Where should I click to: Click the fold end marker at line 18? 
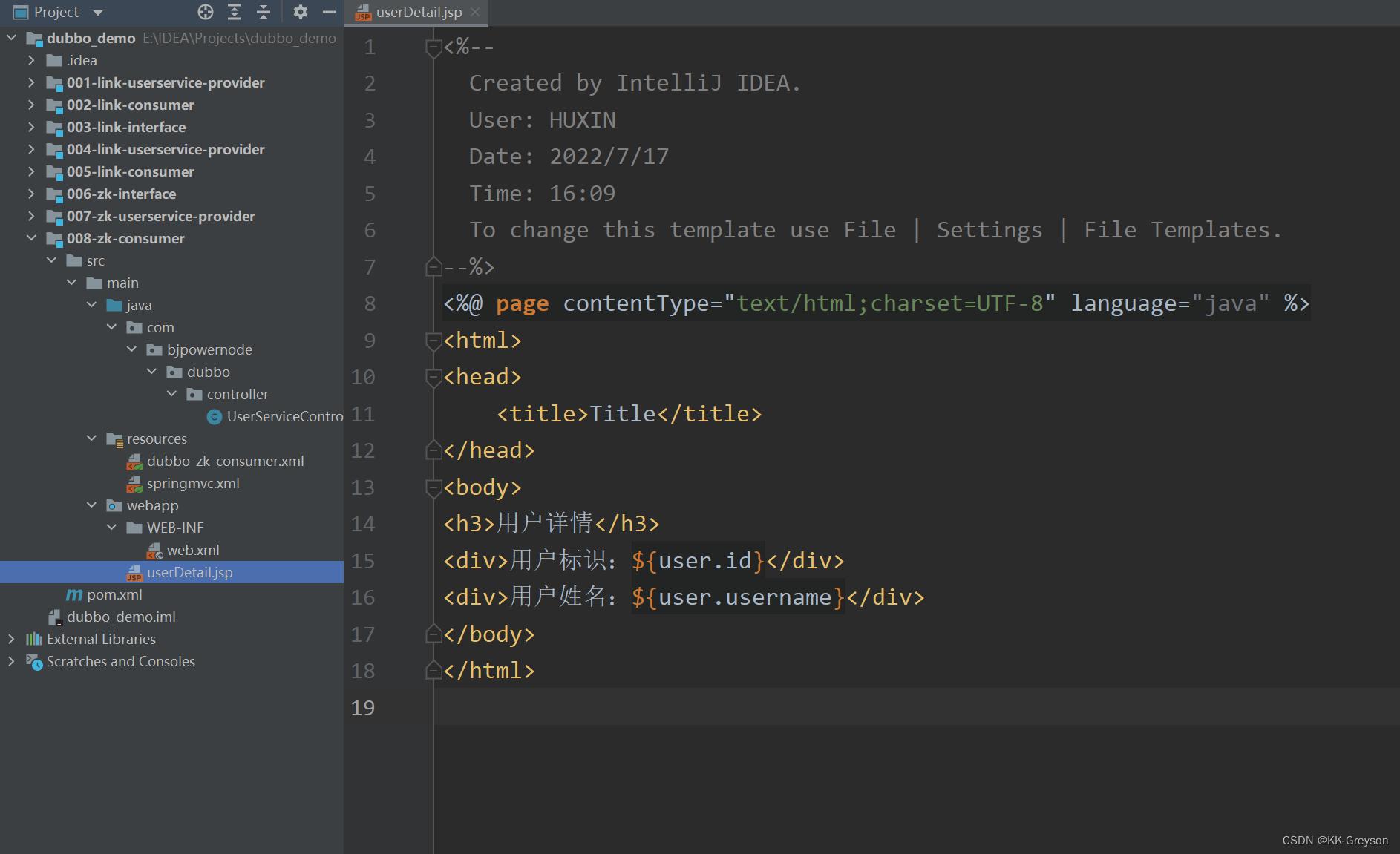[x=434, y=670]
